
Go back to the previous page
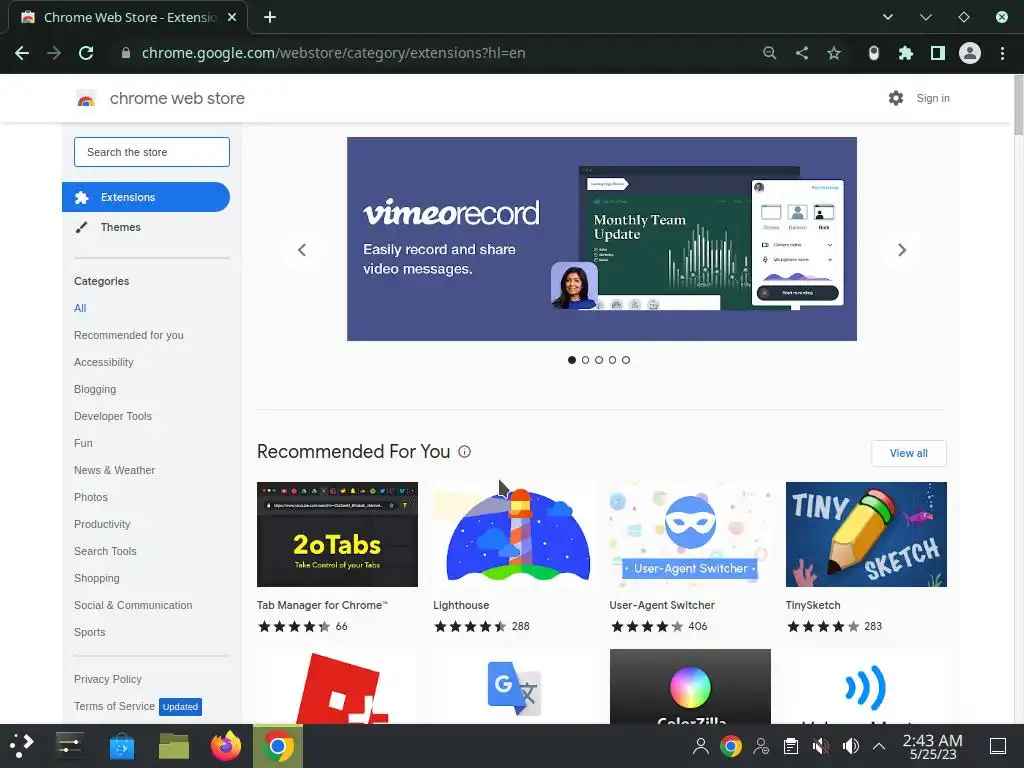click(x=22, y=53)
